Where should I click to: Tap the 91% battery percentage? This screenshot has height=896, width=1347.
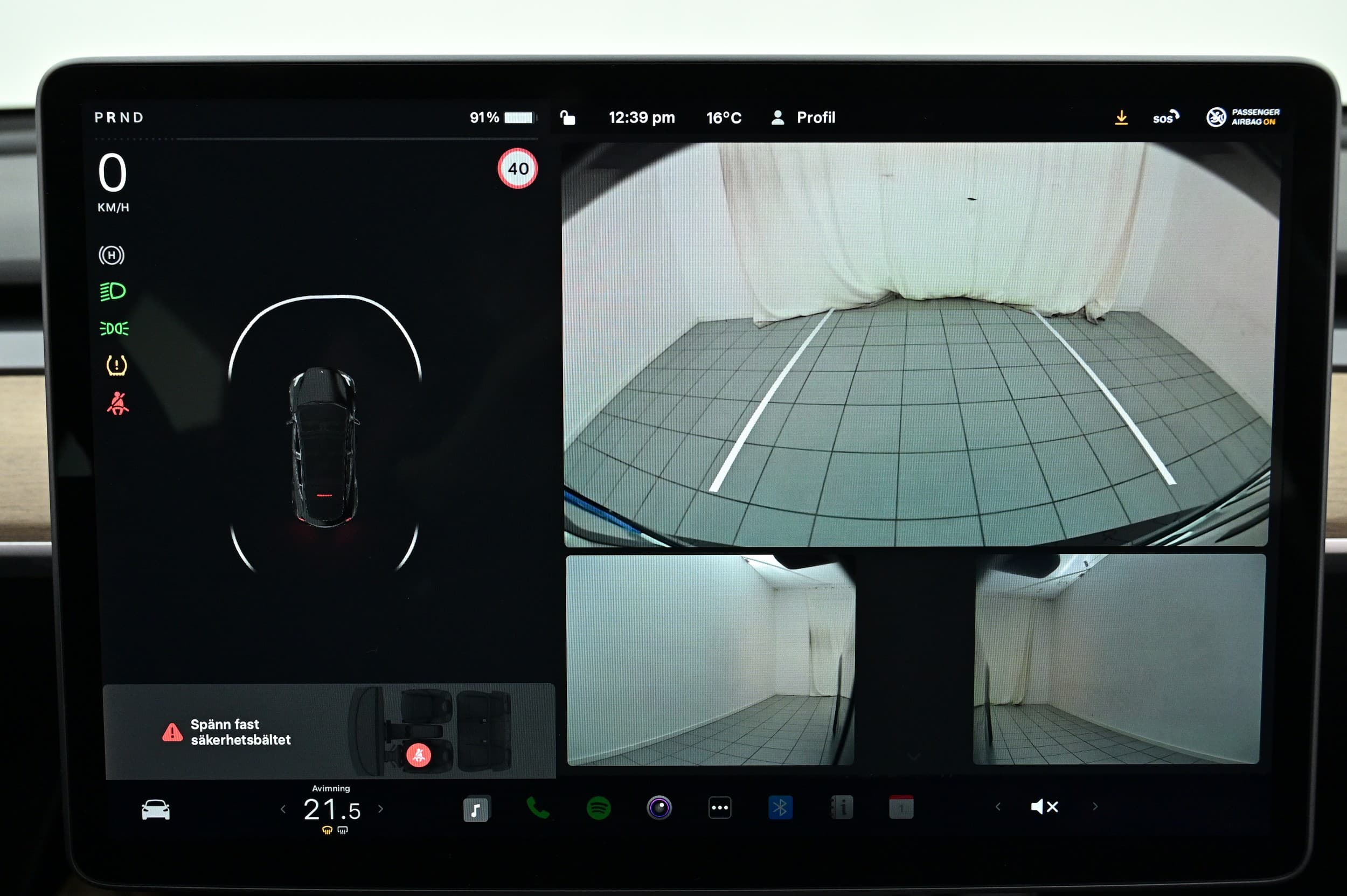point(484,117)
